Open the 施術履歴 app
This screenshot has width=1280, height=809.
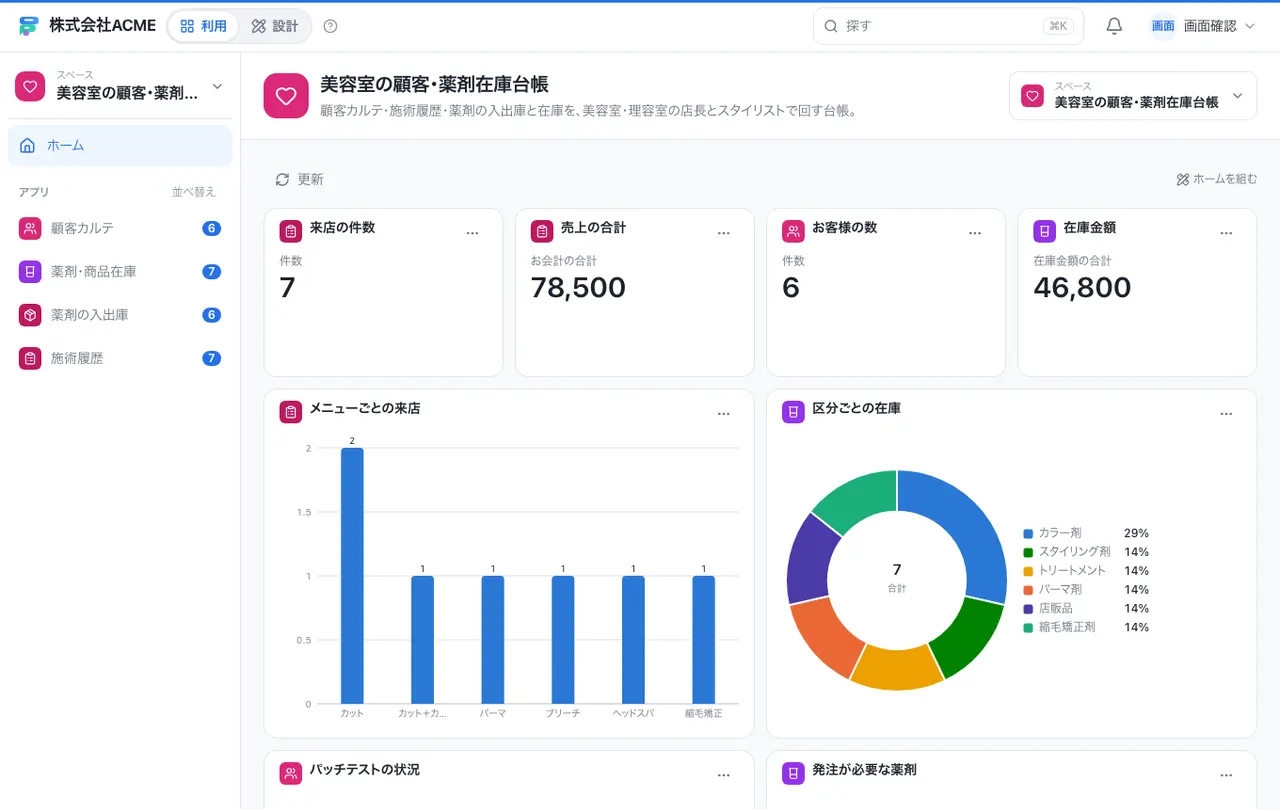(x=120, y=358)
